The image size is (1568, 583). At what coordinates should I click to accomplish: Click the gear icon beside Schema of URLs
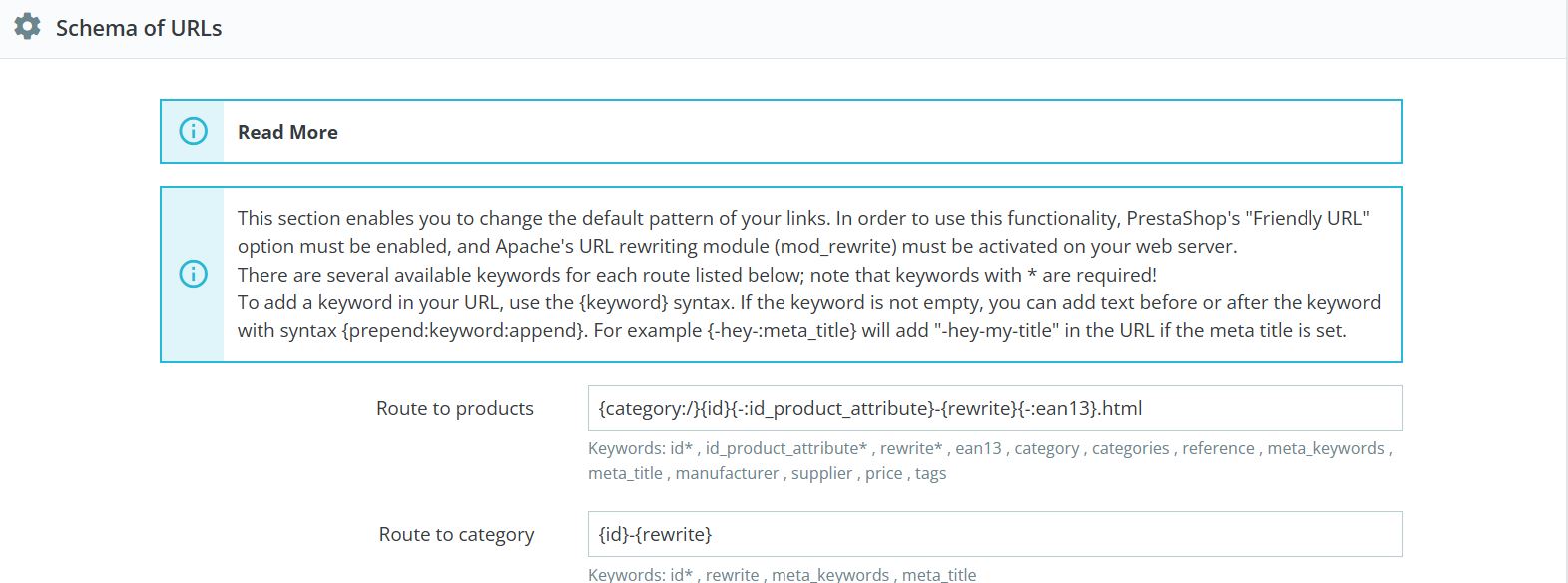26,27
